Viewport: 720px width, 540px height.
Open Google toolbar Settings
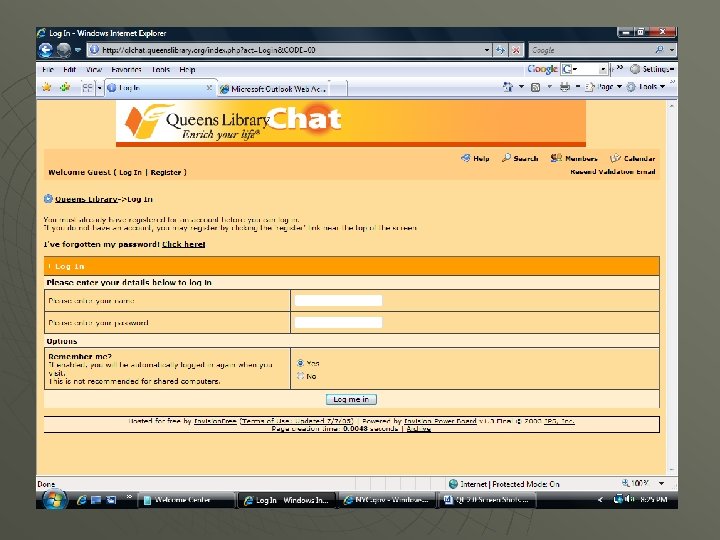point(652,69)
